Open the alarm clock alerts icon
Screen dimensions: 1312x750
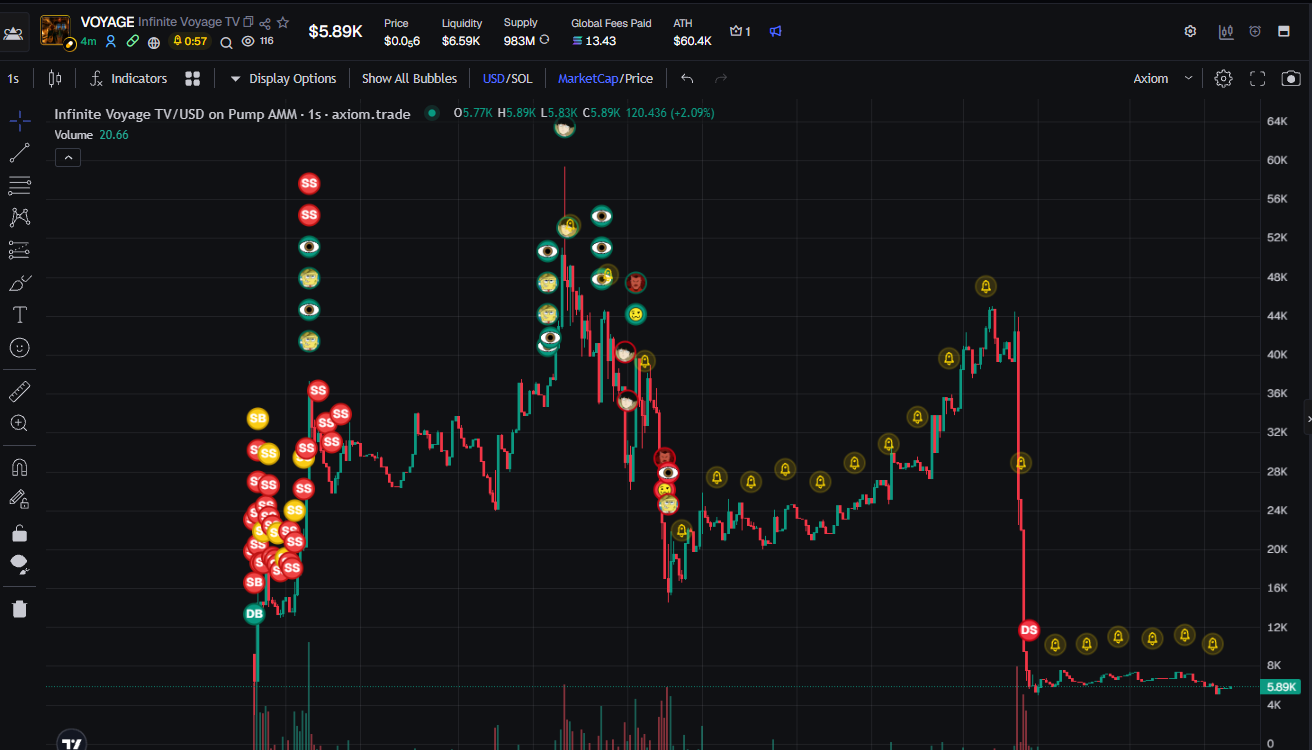tap(1255, 31)
